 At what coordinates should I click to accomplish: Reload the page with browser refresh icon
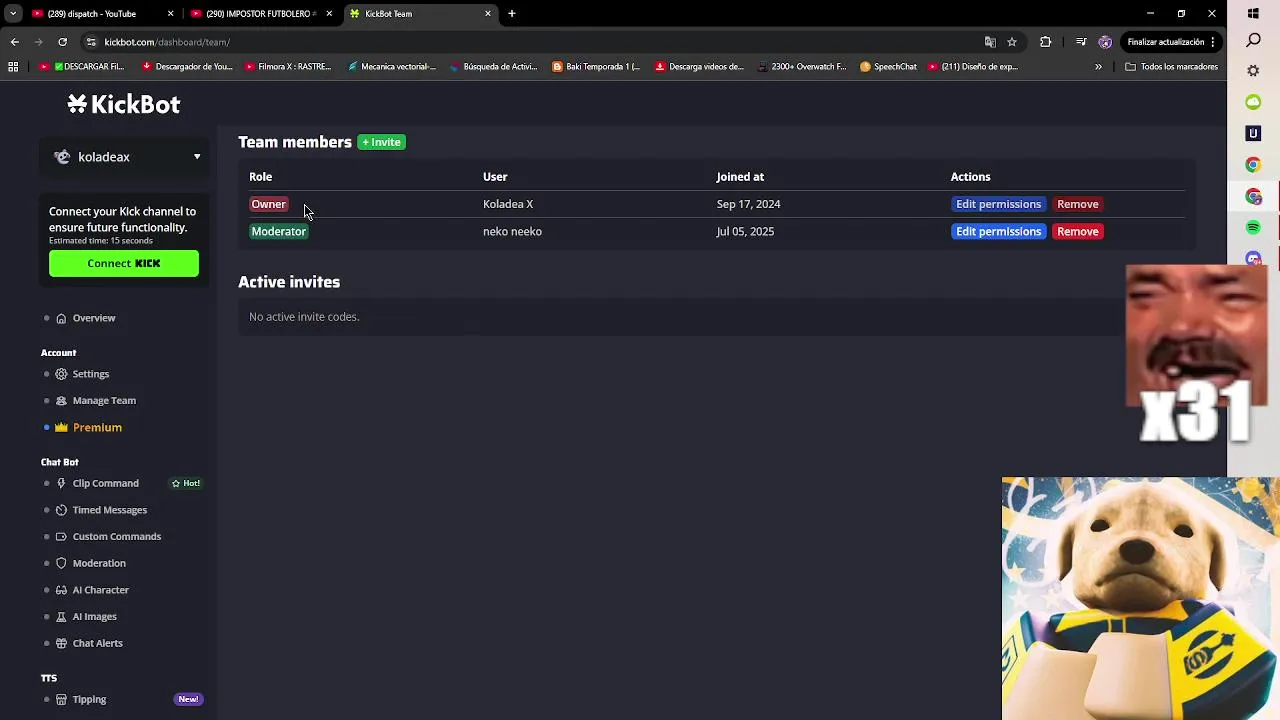pyautogui.click(x=62, y=42)
